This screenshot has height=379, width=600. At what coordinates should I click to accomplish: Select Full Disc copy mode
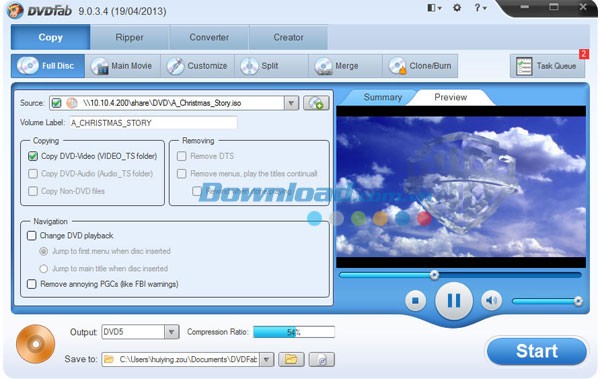pos(48,66)
